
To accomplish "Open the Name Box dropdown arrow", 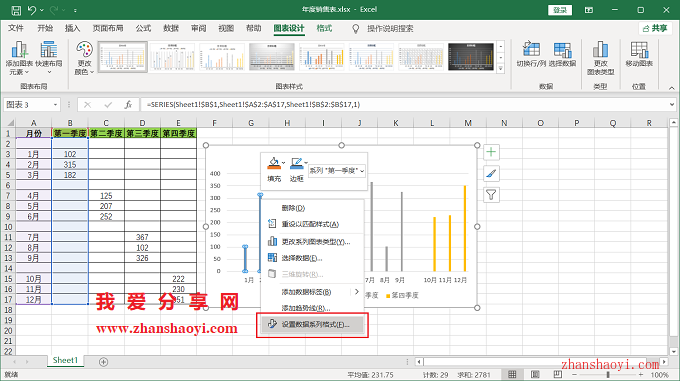I will tap(55, 105).
